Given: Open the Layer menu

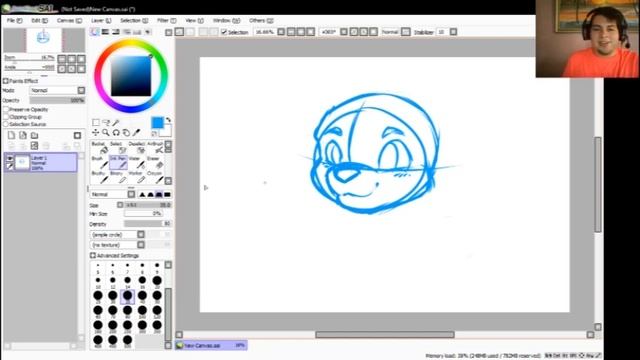Looking at the screenshot, I should [x=100, y=20].
